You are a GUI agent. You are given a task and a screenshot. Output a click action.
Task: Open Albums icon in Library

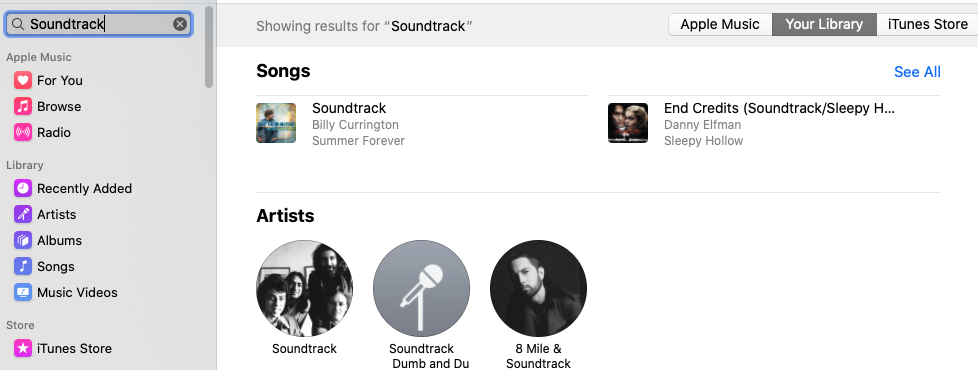point(23,240)
